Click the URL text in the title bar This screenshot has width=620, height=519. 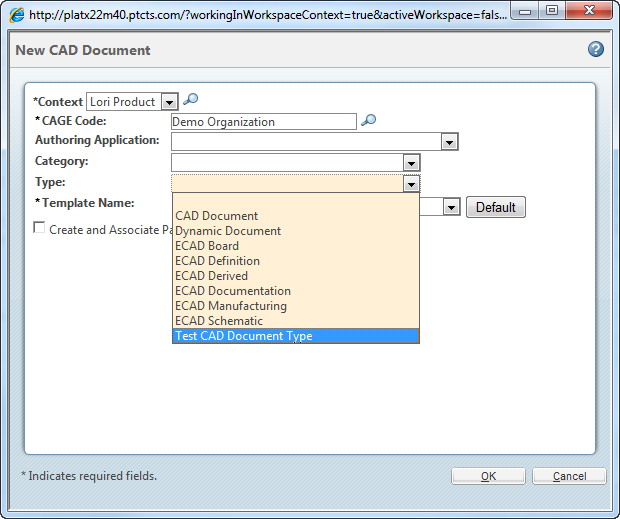pyautogui.click(x=268, y=15)
